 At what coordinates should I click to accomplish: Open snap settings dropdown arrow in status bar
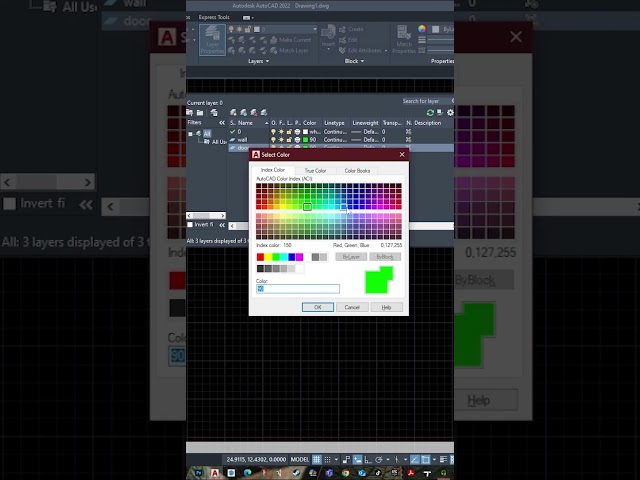336,460
